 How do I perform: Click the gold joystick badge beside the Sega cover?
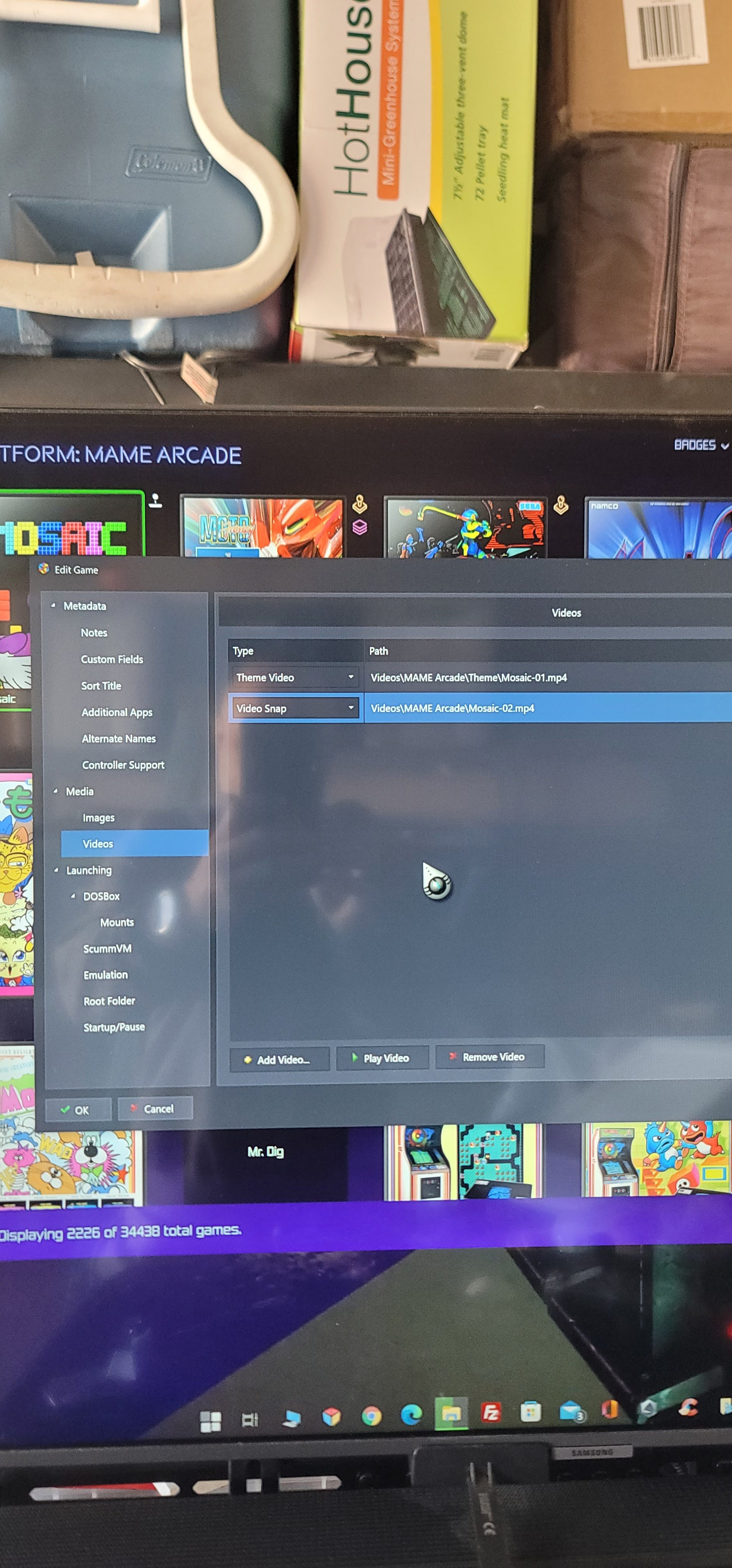561,505
